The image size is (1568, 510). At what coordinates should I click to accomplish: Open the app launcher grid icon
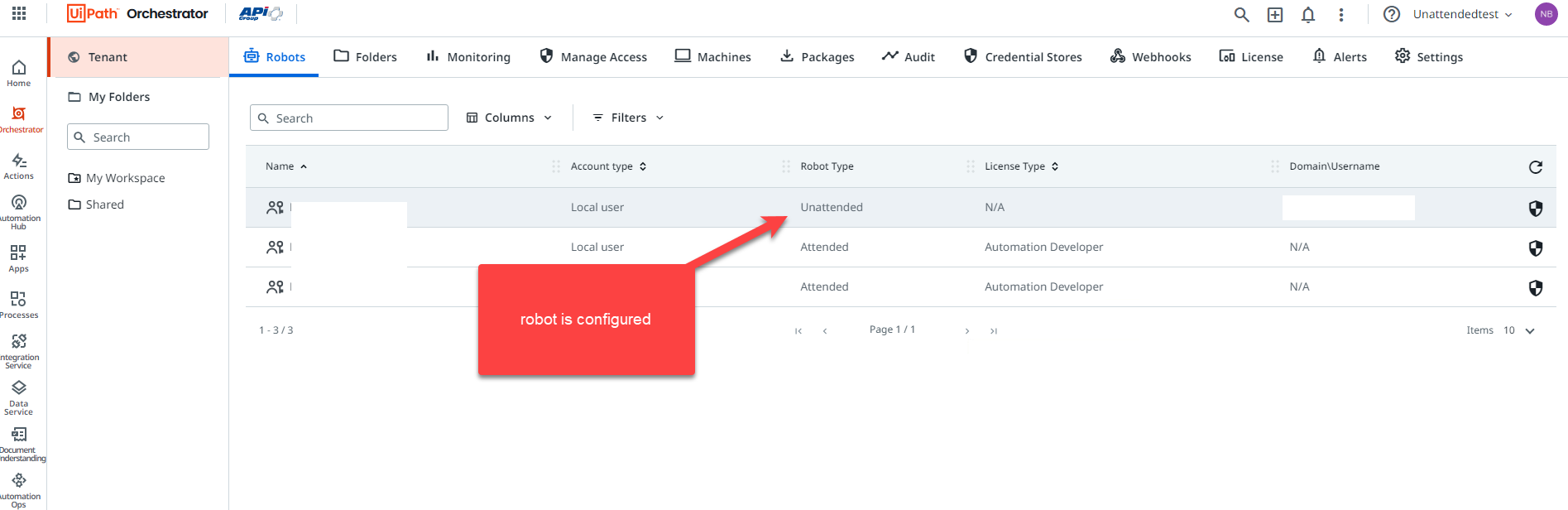[19, 13]
